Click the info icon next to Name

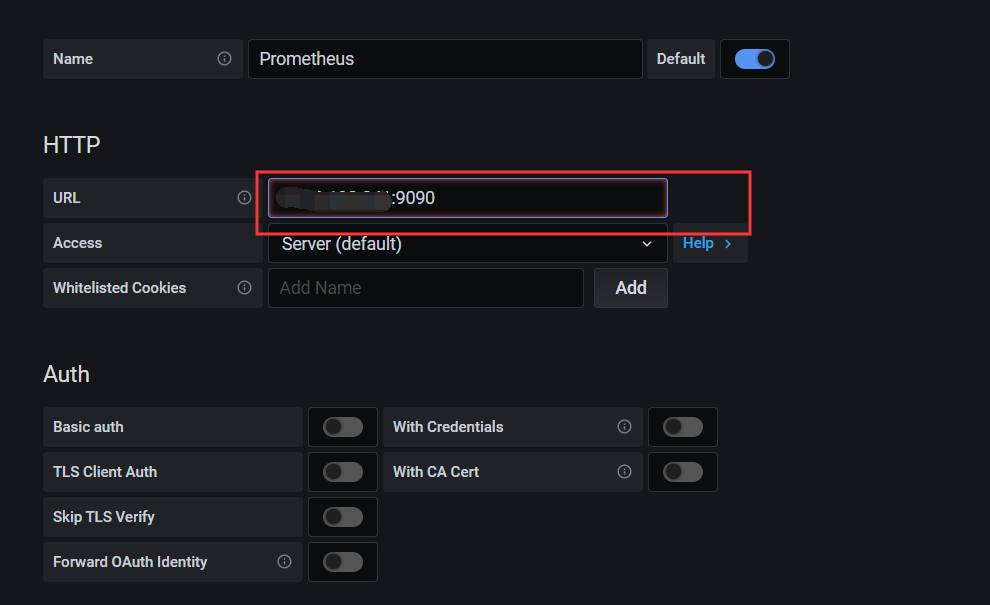[224, 59]
